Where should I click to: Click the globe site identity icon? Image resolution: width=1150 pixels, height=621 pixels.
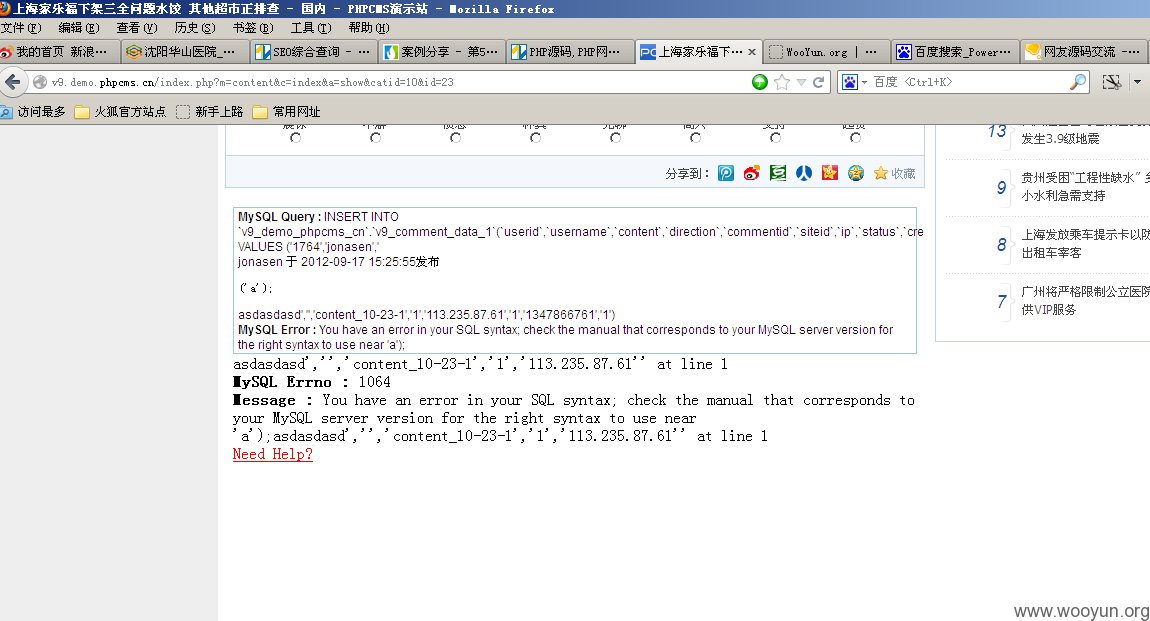40,82
